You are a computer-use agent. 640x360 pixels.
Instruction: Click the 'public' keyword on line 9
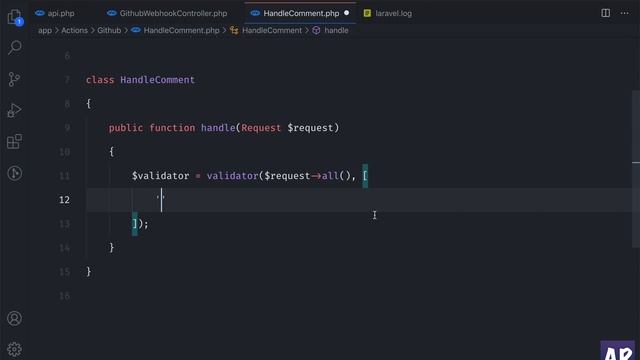point(126,128)
